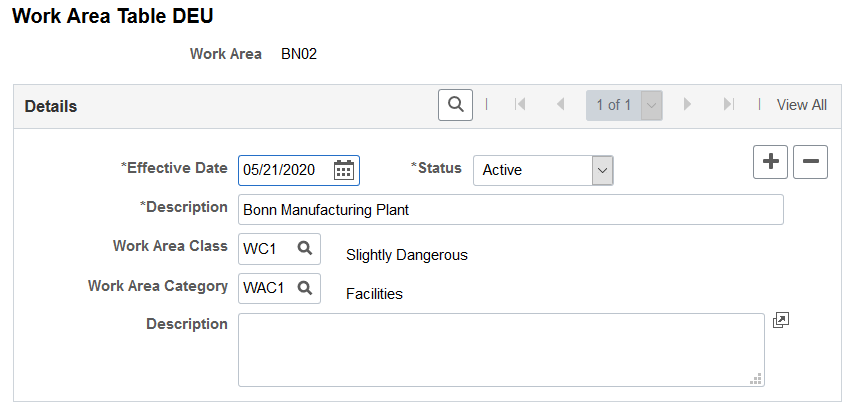Add a new row with plus button
The image size is (853, 413).
coord(770,162)
